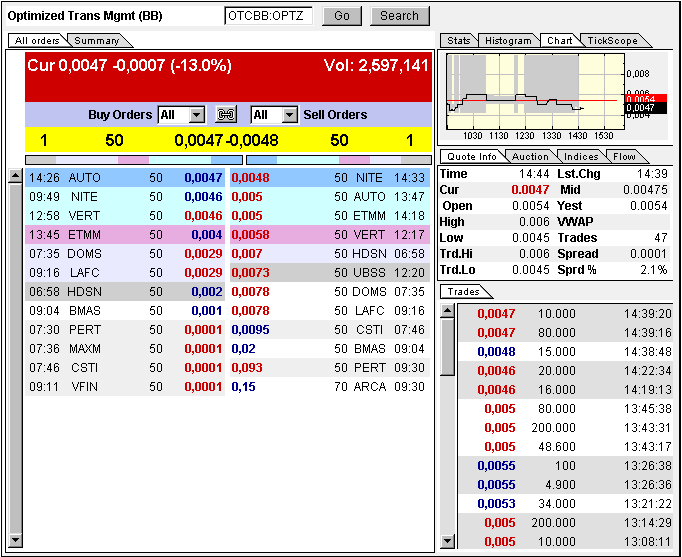Select the LAFC buy order row
Image resolution: width=682 pixels, height=557 pixels.
click(x=125, y=273)
